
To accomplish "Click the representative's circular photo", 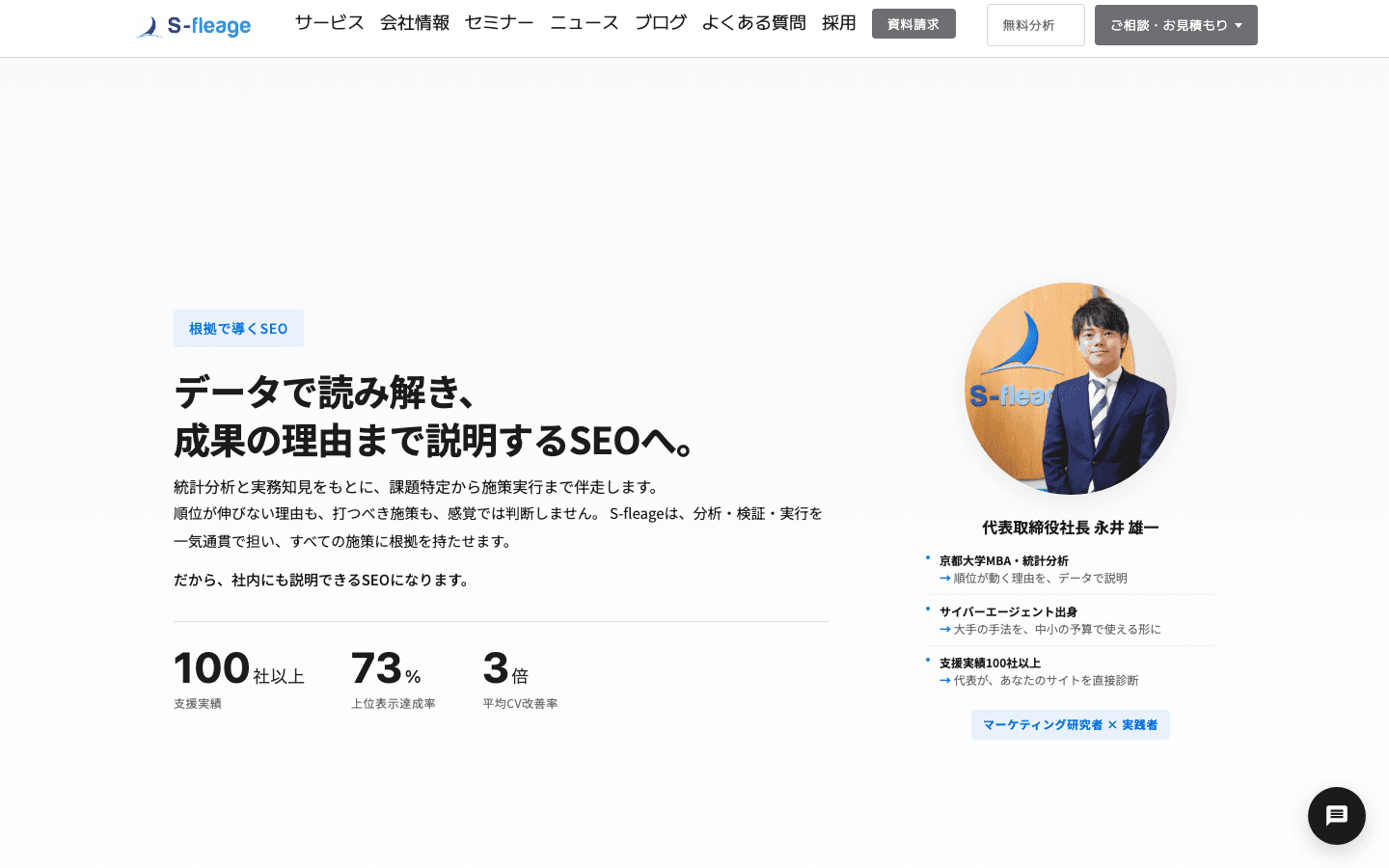I will (x=1071, y=389).
